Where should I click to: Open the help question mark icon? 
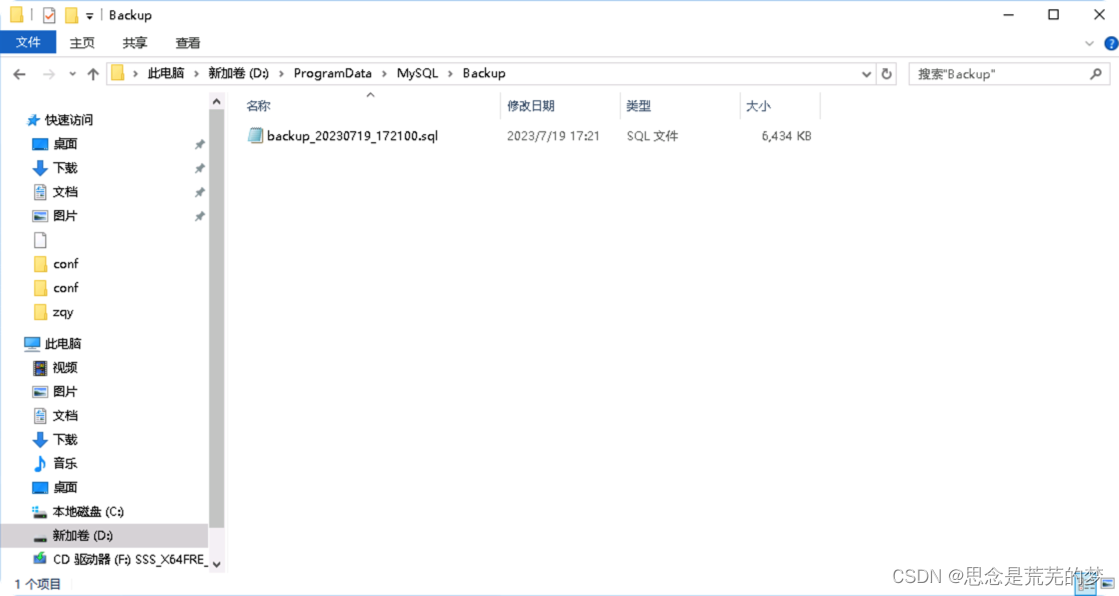[x=1111, y=44]
